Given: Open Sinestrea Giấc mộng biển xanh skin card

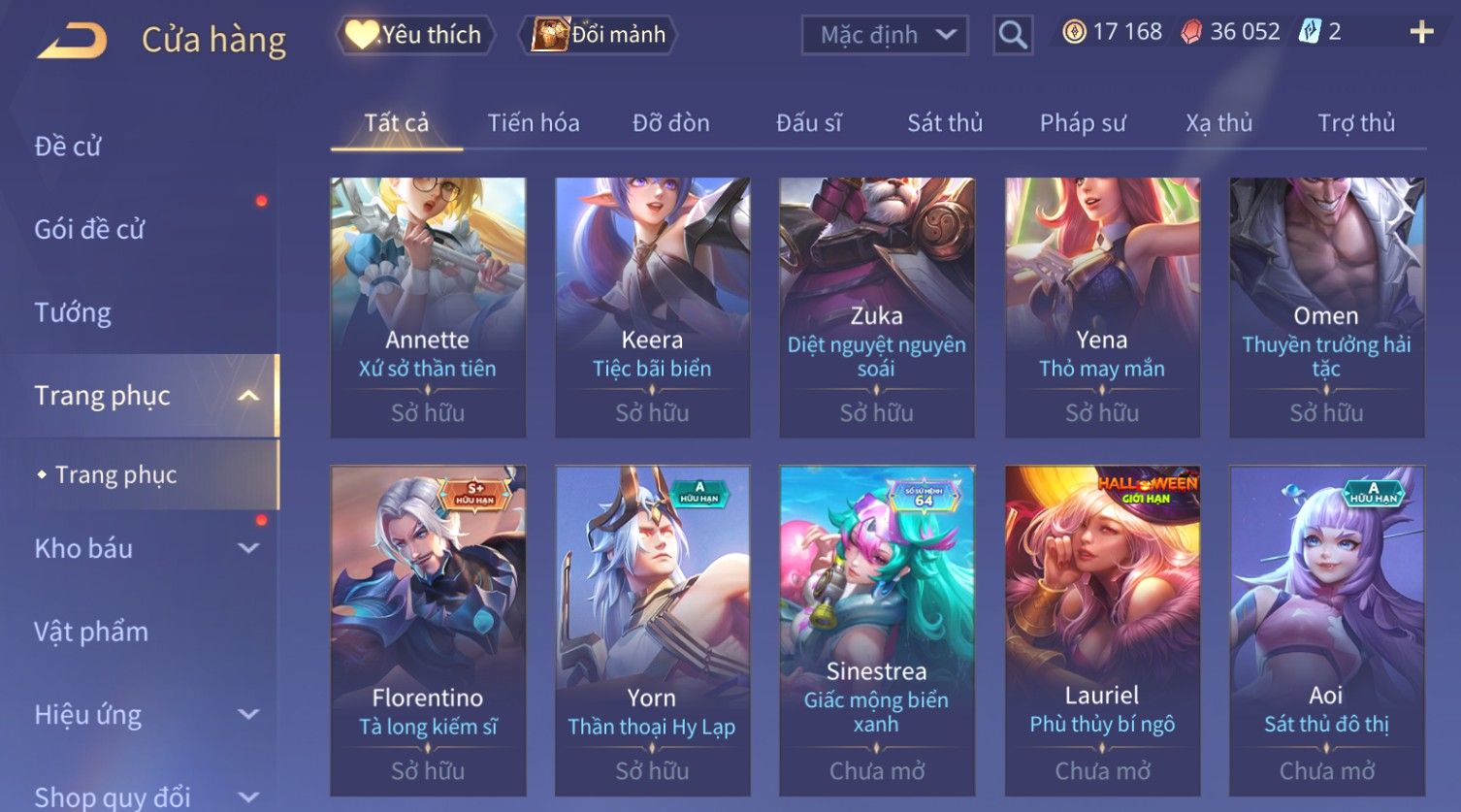Looking at the screenshot, I should [x=877, y=631].
